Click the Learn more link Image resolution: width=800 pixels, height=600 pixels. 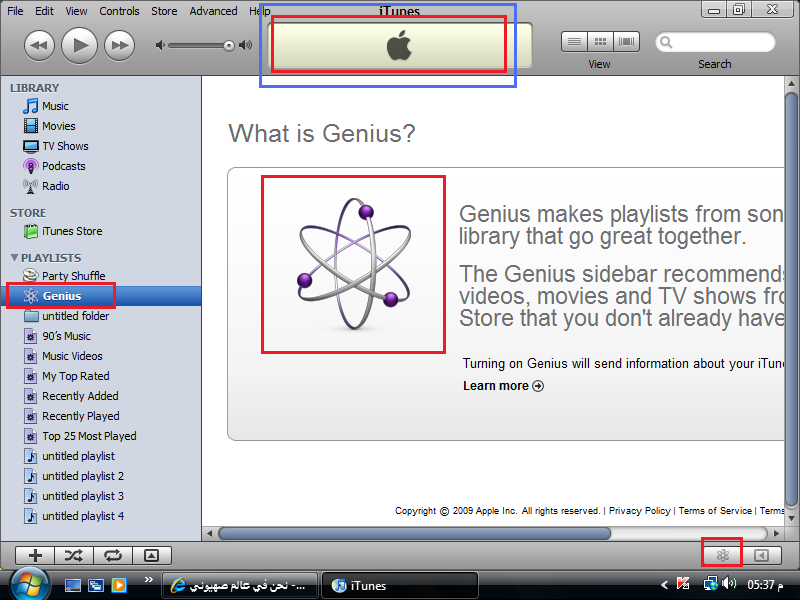tap(503, 386)
